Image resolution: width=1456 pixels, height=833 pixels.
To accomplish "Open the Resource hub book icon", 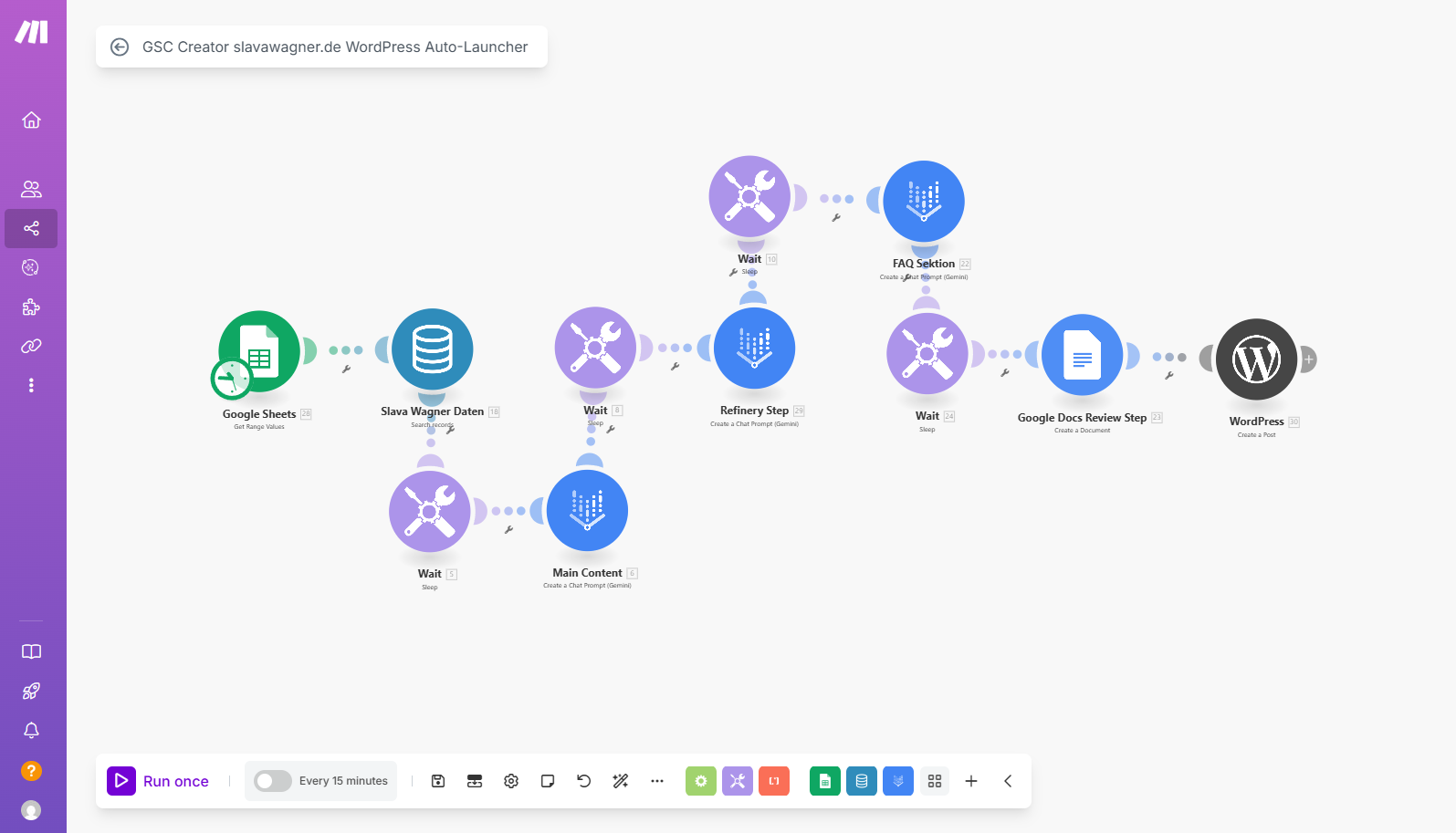I will point(31,651).
